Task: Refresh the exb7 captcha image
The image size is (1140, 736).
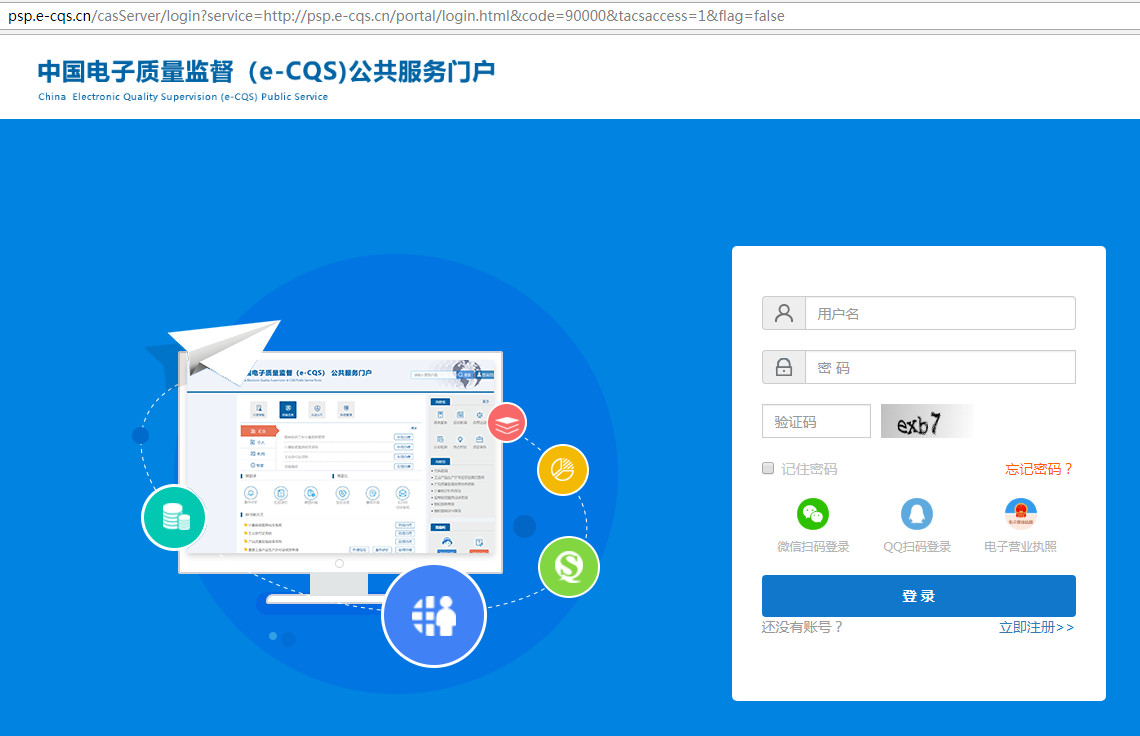Action: tap(927, 421)
